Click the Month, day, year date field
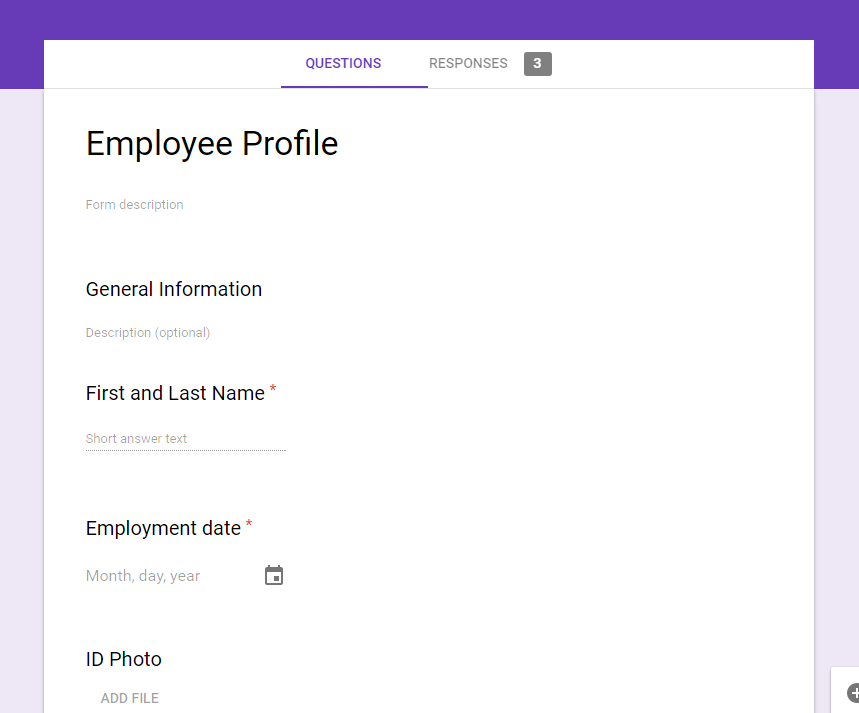Image resolution: width=859 pixels, height=713 pixels. point(143,575)
